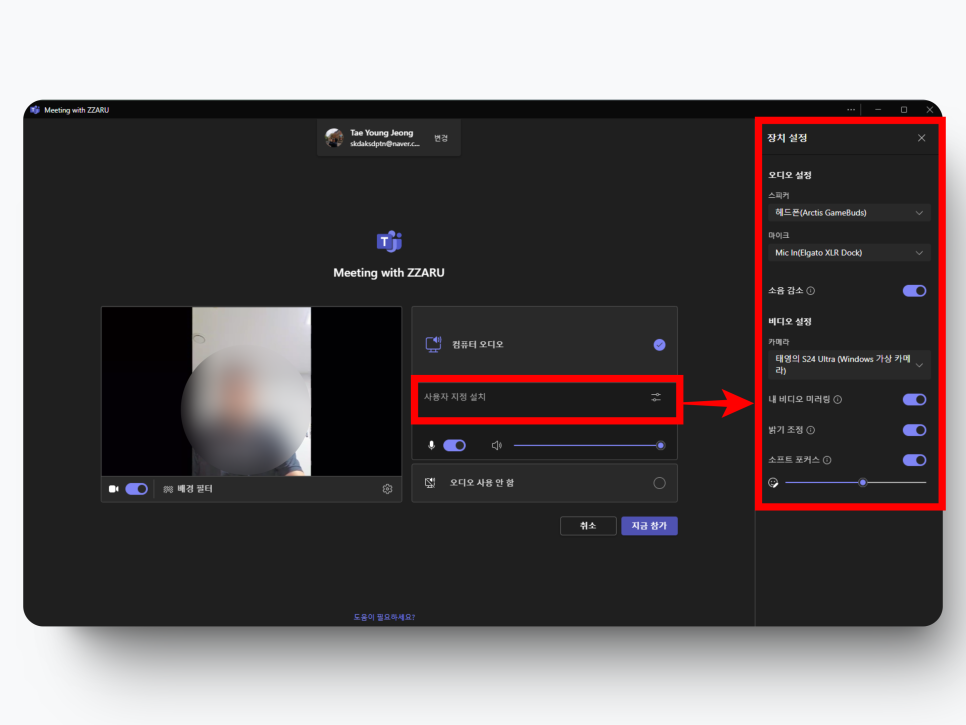Click the Meeting with ZZARU title text
This screenshot has width=966, height=725.
tap(389, 272)
